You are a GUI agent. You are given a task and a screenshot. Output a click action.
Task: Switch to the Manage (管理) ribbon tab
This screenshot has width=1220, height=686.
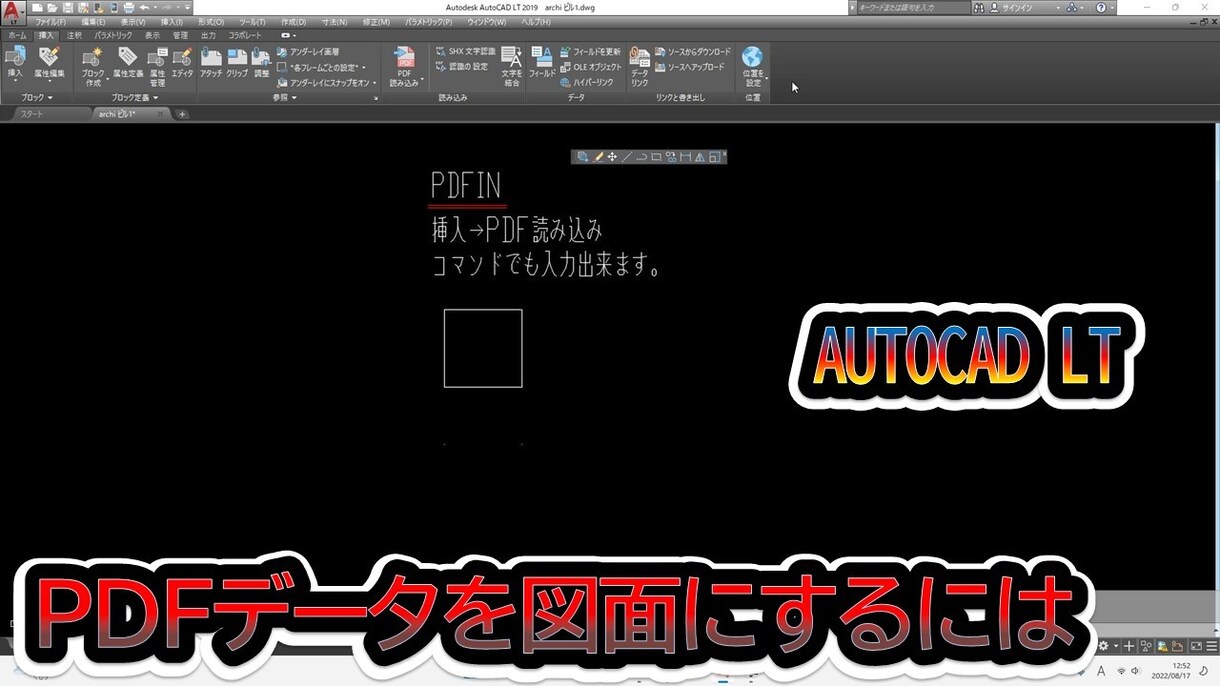pos(180,35)
